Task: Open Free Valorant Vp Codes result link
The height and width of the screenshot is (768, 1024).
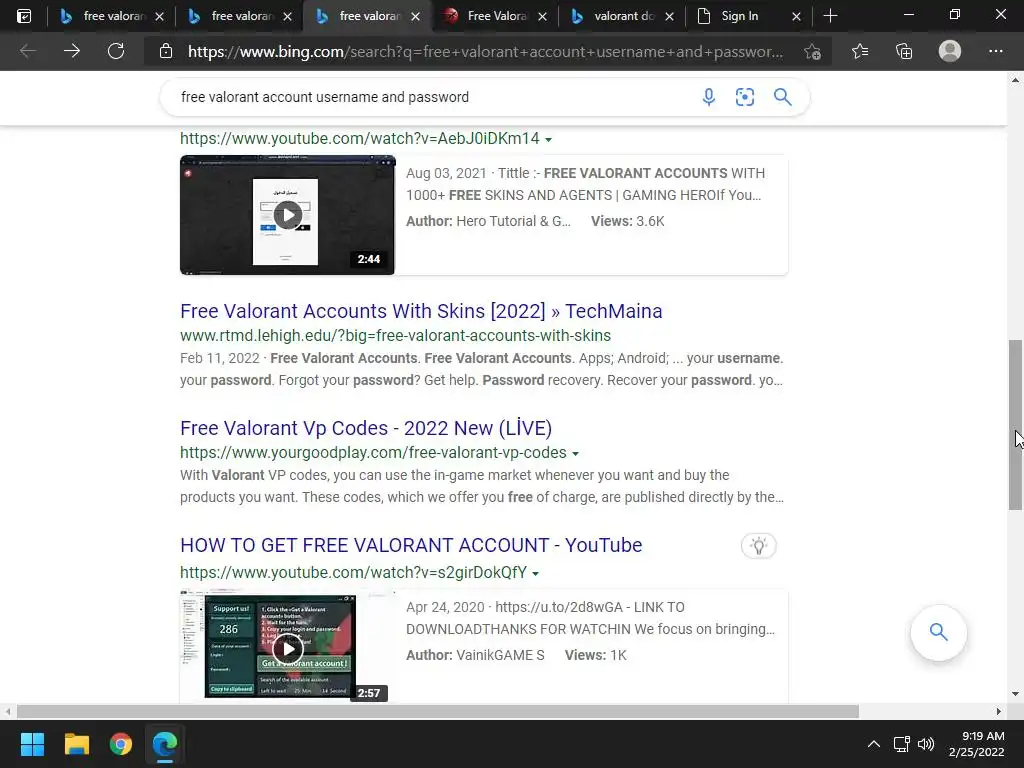Action: [x=366, y=428]
